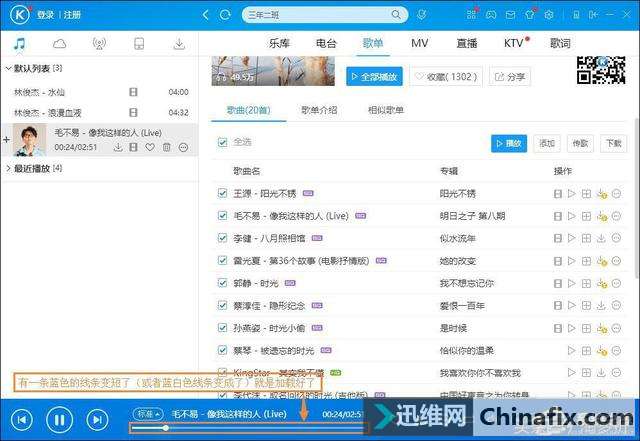Play MV for 雷光夏 - 第36个故事
640x441 pixels.
click(558, 261)
